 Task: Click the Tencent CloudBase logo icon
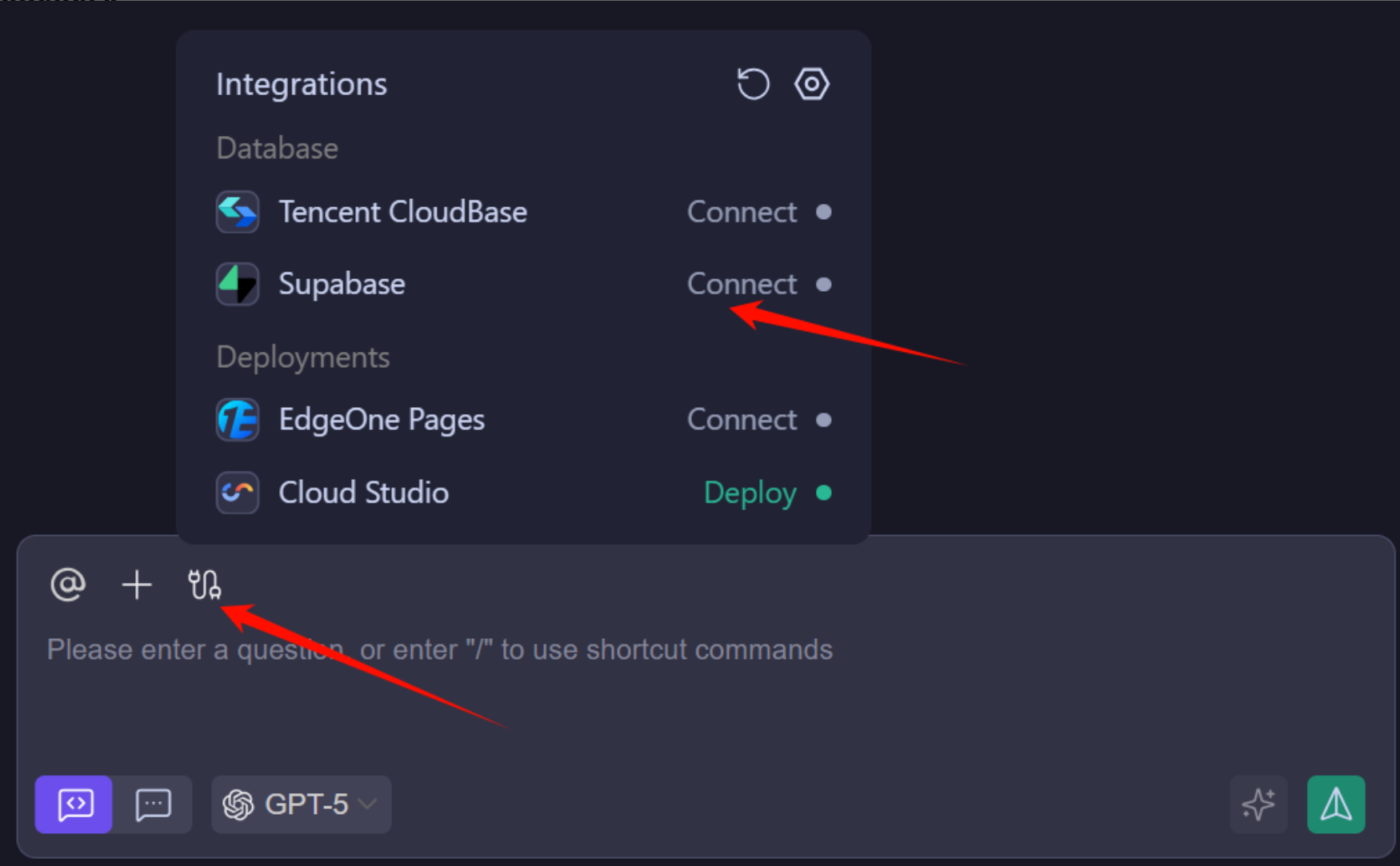pyautogui.click(x=238, y=212)
